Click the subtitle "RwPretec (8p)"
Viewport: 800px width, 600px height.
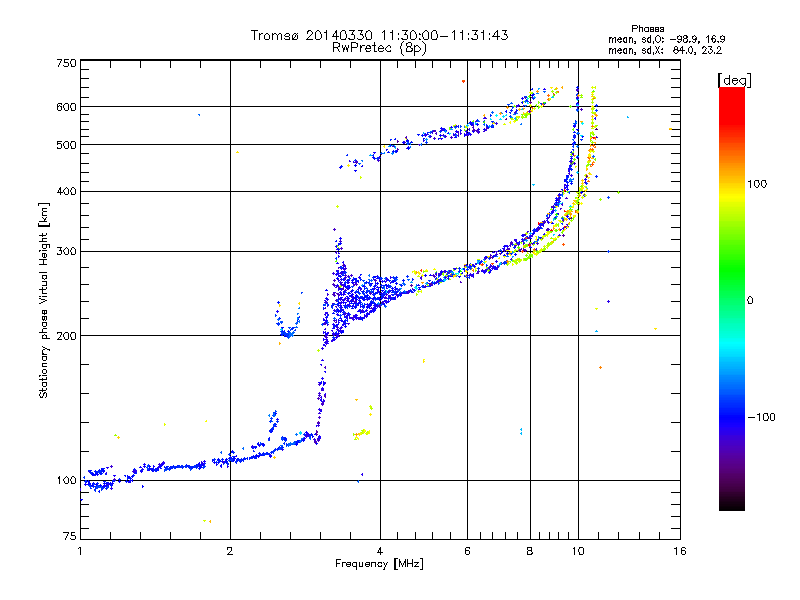379,48
